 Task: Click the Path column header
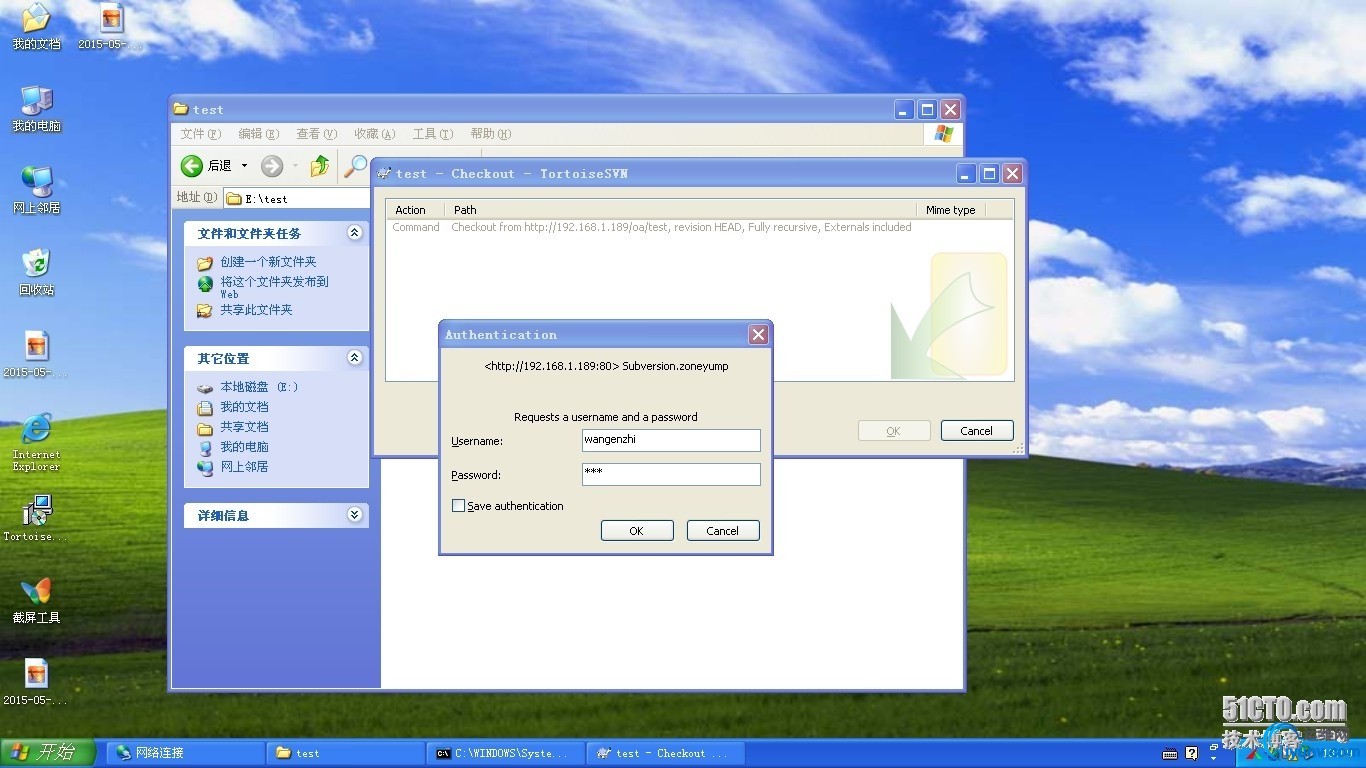click(680, 210)
